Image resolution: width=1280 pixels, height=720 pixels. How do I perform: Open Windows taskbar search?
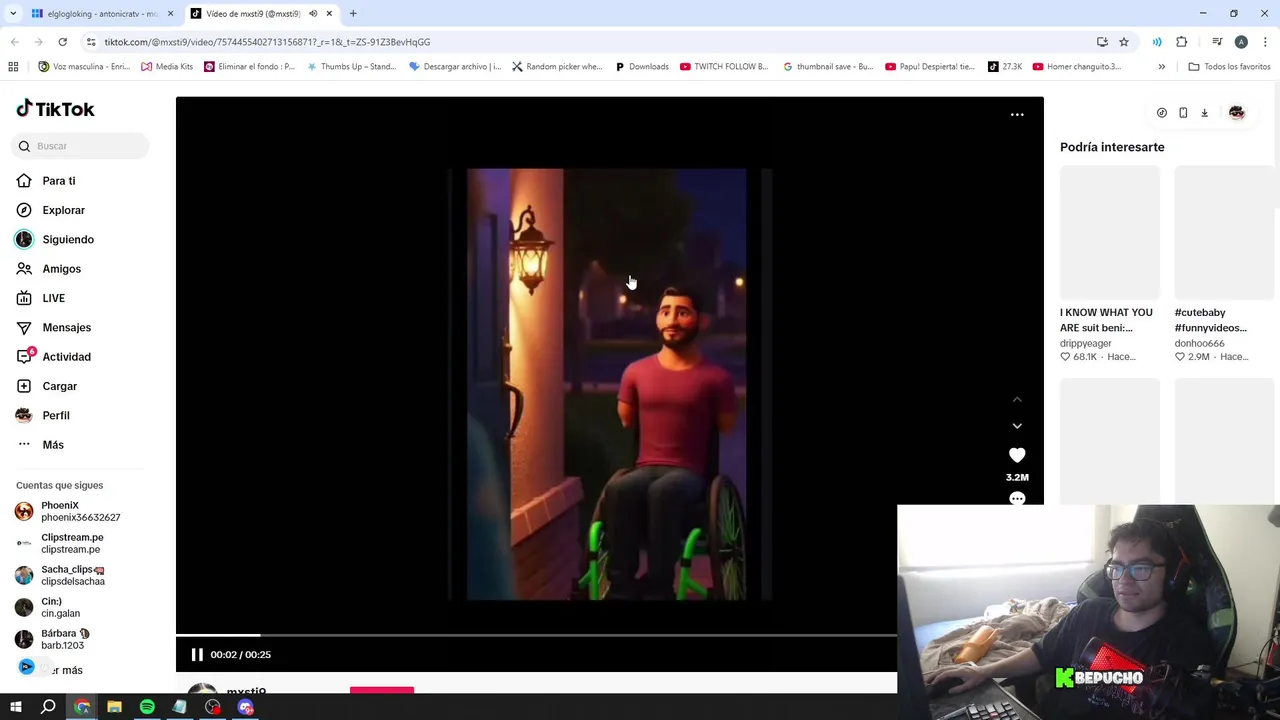[x=48, y=707]
